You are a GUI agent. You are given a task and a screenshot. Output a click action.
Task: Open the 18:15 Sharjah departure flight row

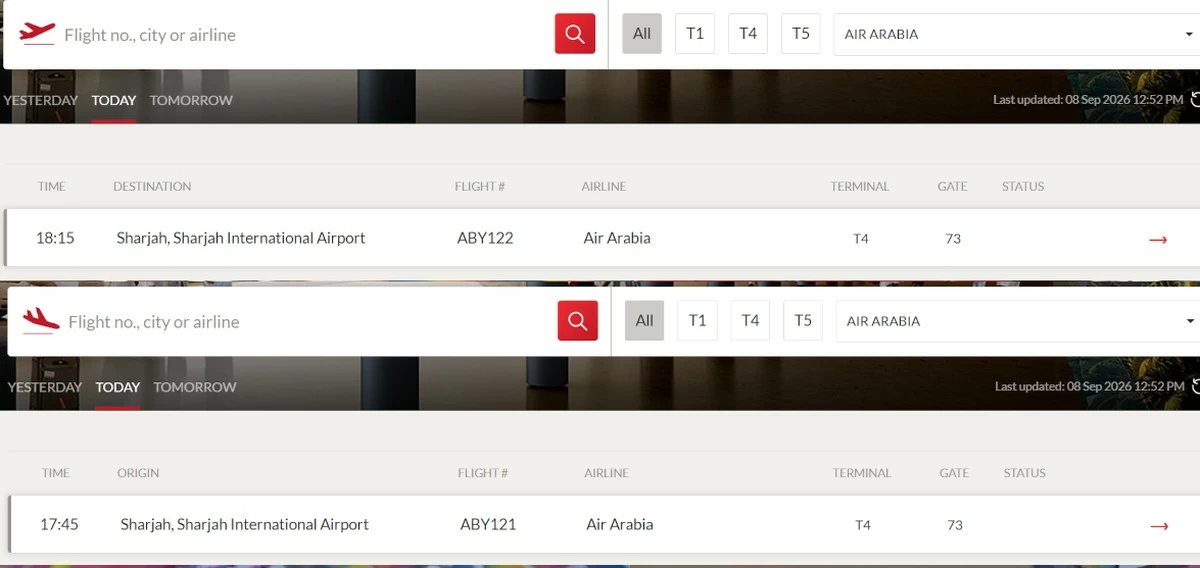(602, 238)
